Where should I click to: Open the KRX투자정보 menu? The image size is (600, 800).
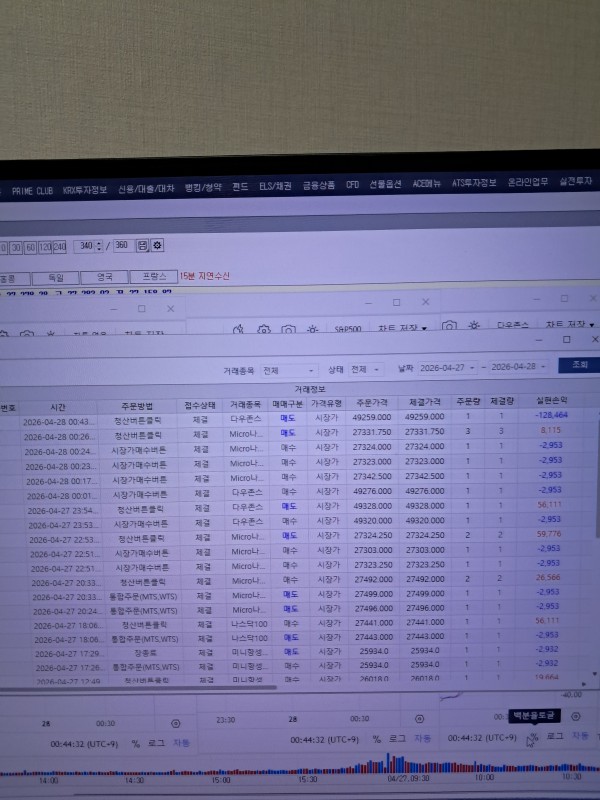85,190
